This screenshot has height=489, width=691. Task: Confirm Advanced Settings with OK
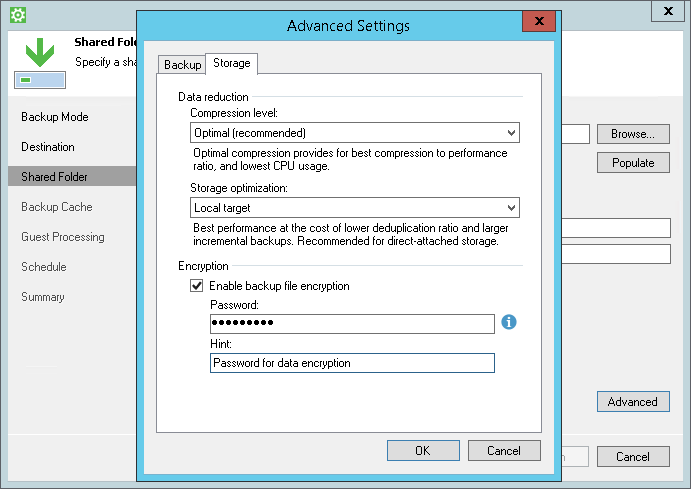click(x=423, y=450)
